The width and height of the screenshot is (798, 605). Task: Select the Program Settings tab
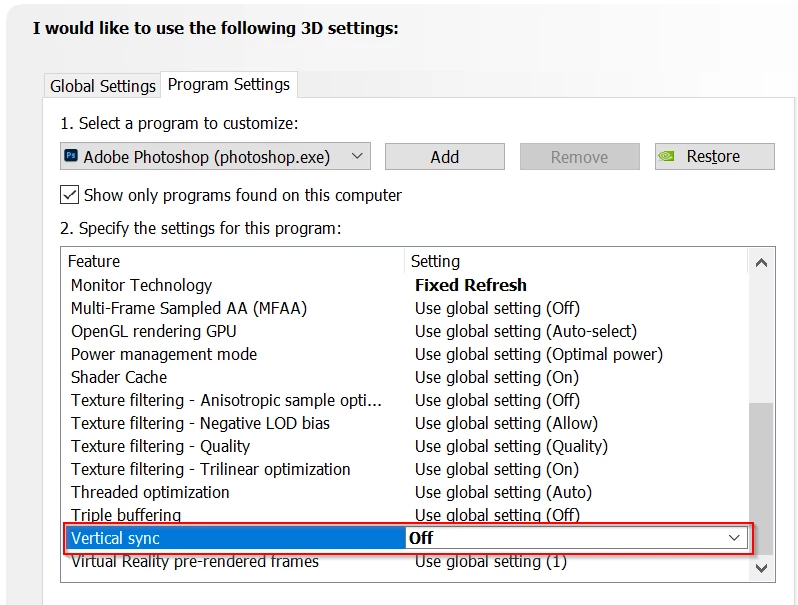coord(229,84)
